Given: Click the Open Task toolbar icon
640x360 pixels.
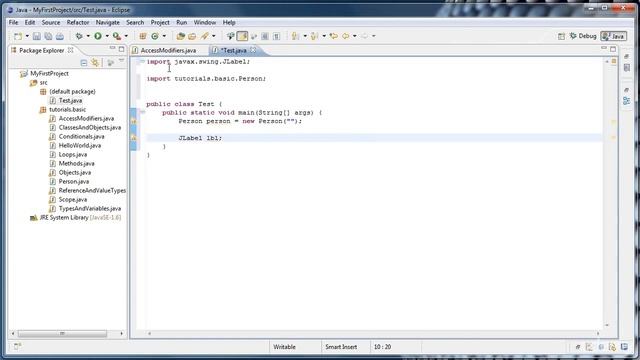Looking at the screenshot, I should click(x=192, y=36).
